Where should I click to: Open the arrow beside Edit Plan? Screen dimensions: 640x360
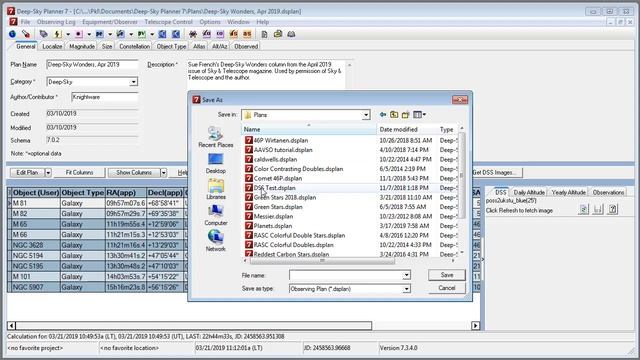click(48, 173)
